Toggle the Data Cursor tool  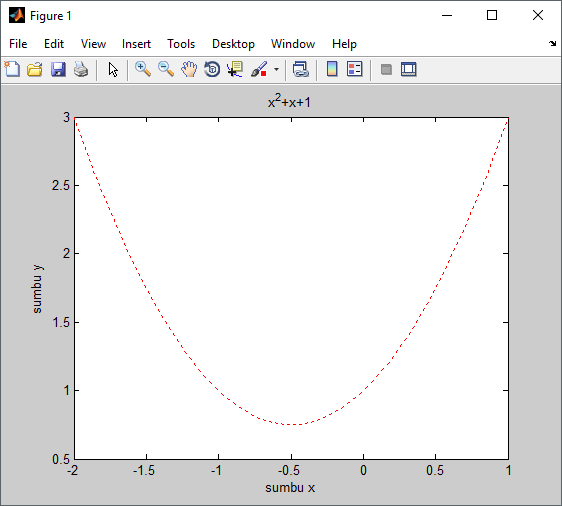[235, 69]
